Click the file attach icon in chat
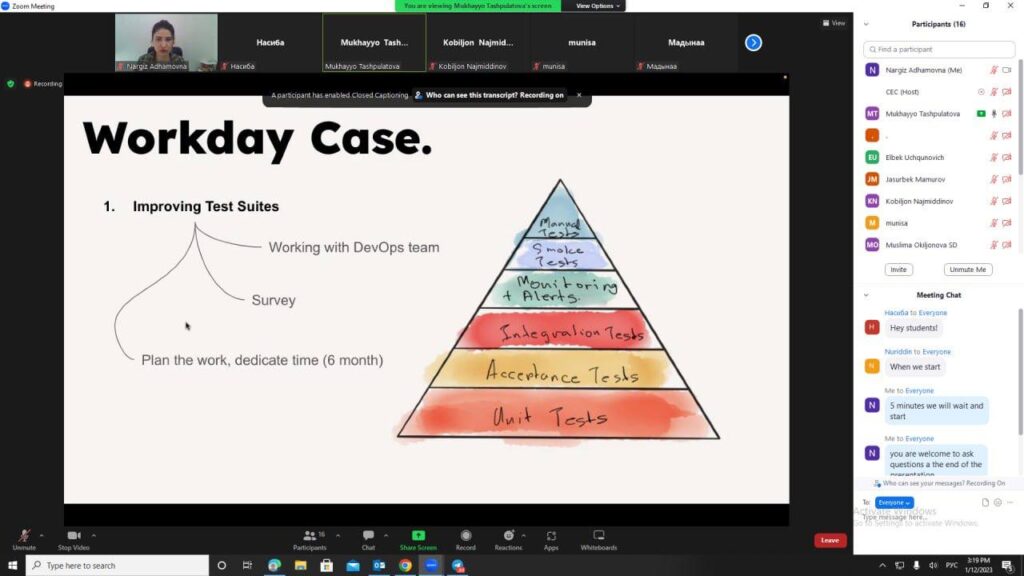The width and height of the screenshot is (1024, 576). click(985, 502)
